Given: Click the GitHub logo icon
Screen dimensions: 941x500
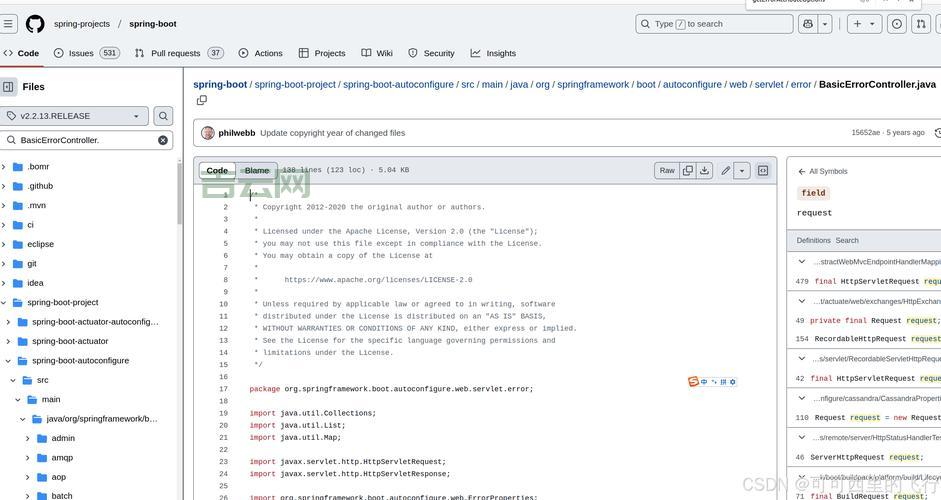Looking at the screenshot, I should click(x=35, y=24).
